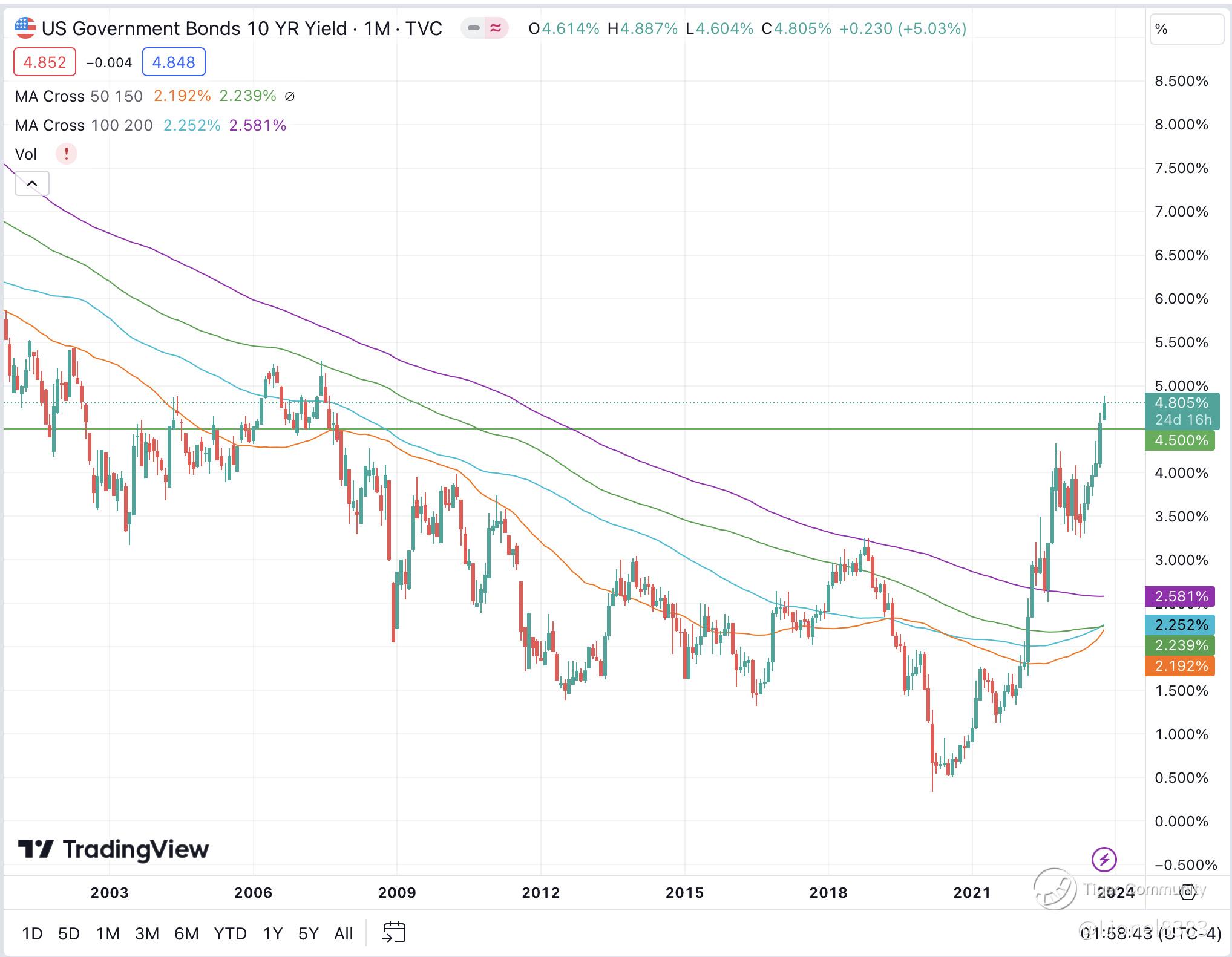Select the YTD time range
This screenshot has height=957, width=1232.
(230, 933)
